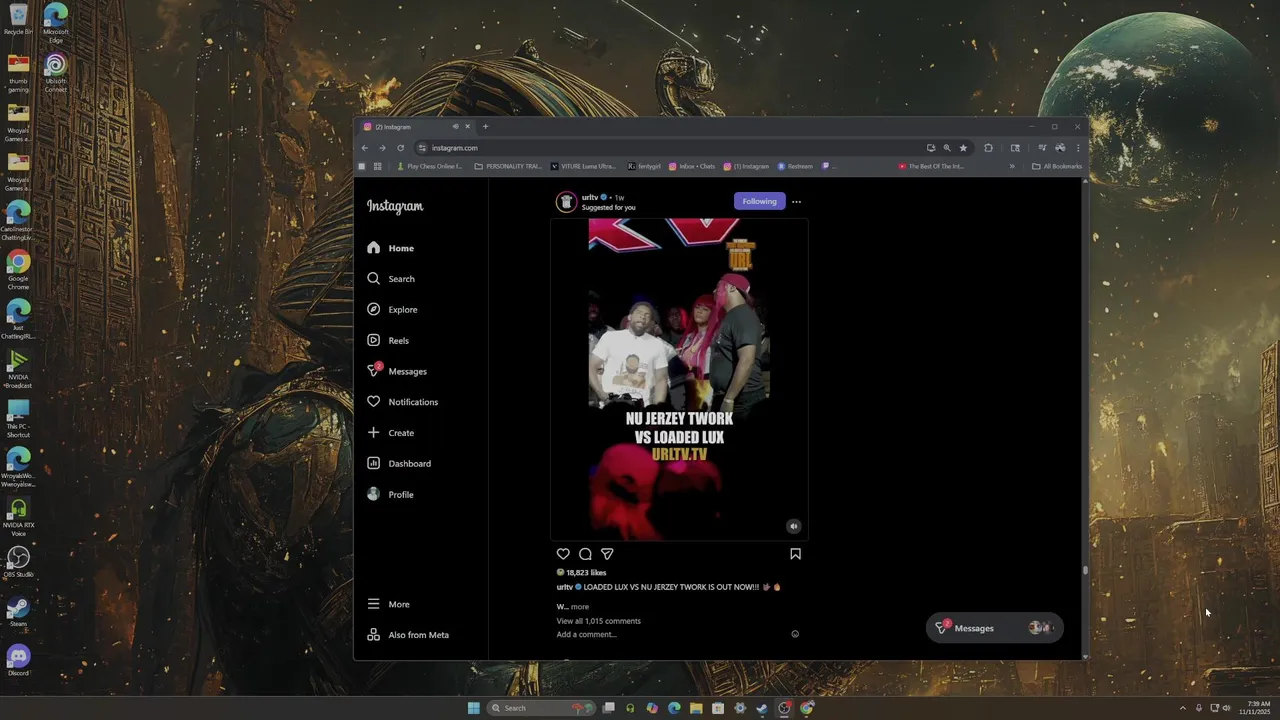Open Reels from the sidebar
The image size is (1280, 720).
[388, 341]
